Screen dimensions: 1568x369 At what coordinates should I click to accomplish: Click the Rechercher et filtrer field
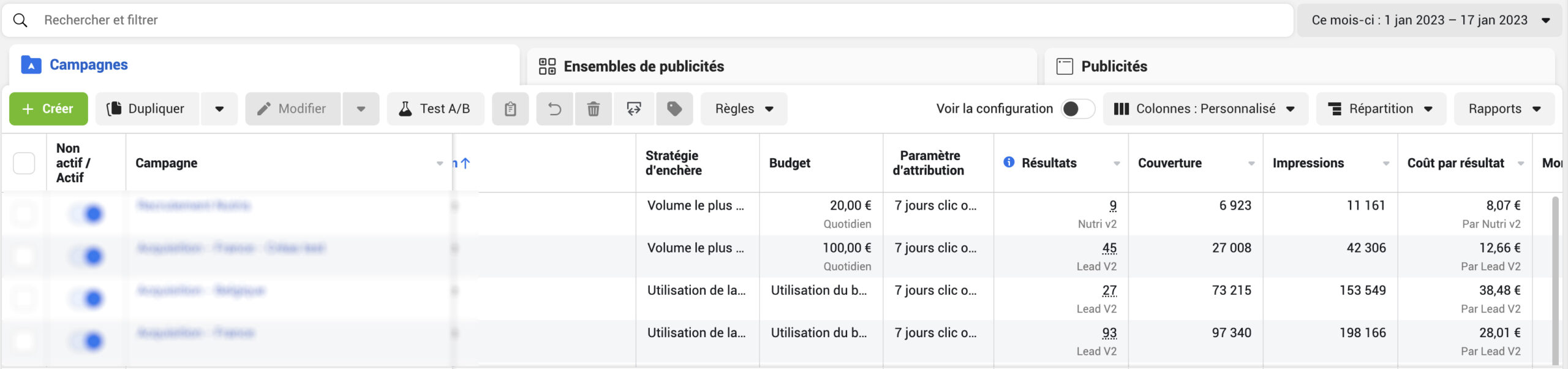click(647, 20)
